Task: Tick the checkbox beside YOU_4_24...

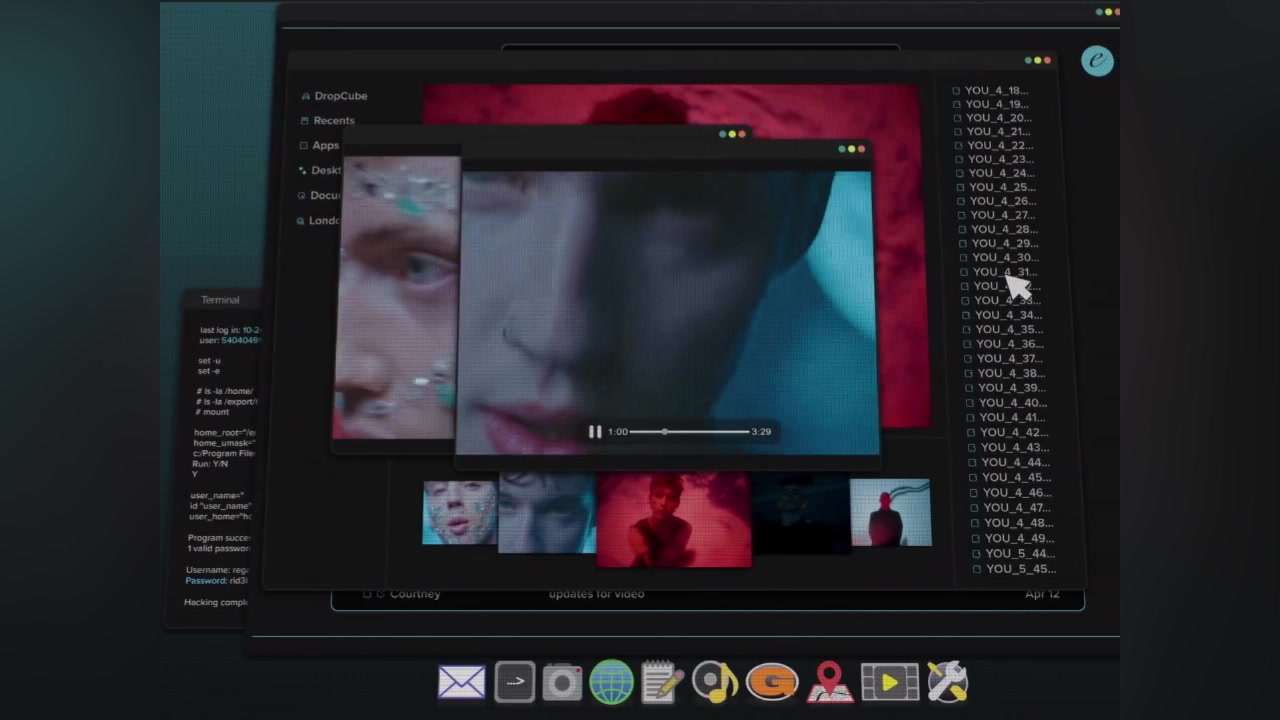Action: pyautogui.click(x=960, y=173)
